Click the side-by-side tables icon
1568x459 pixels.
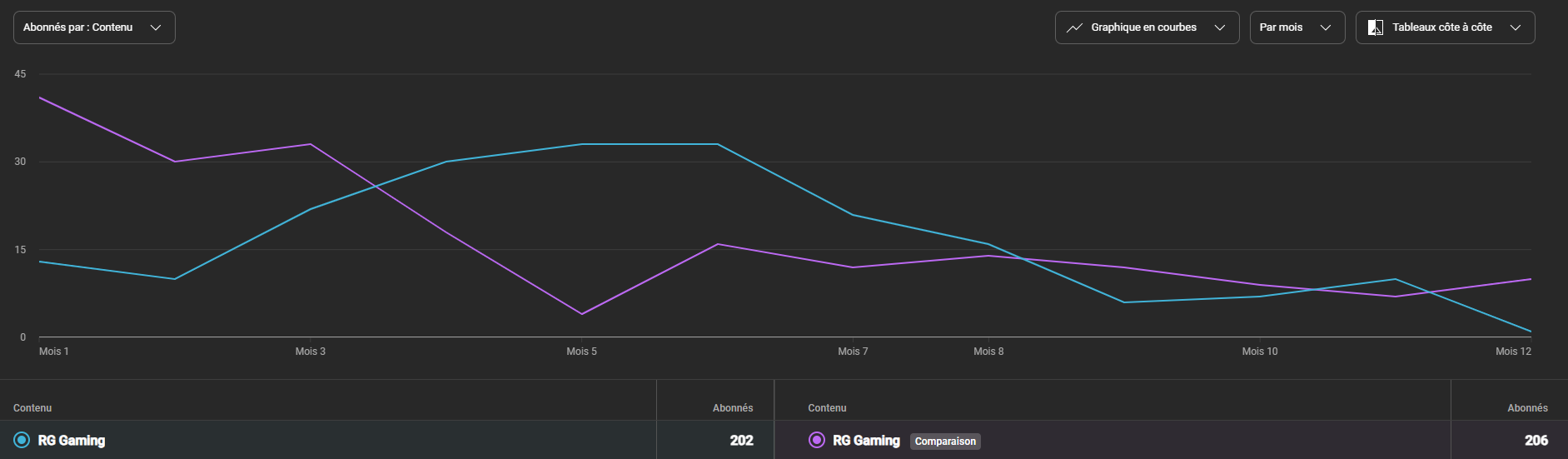click(x=1376, y=27)
